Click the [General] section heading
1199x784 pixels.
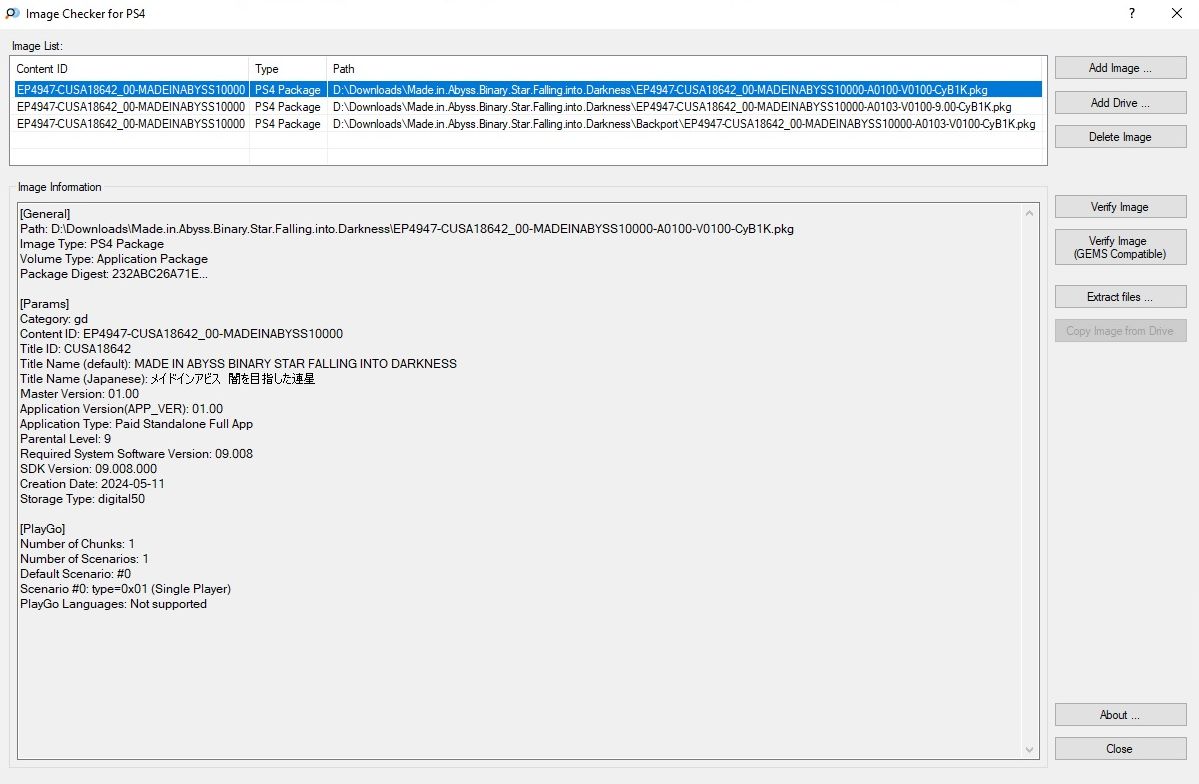(x=45, y=214)
